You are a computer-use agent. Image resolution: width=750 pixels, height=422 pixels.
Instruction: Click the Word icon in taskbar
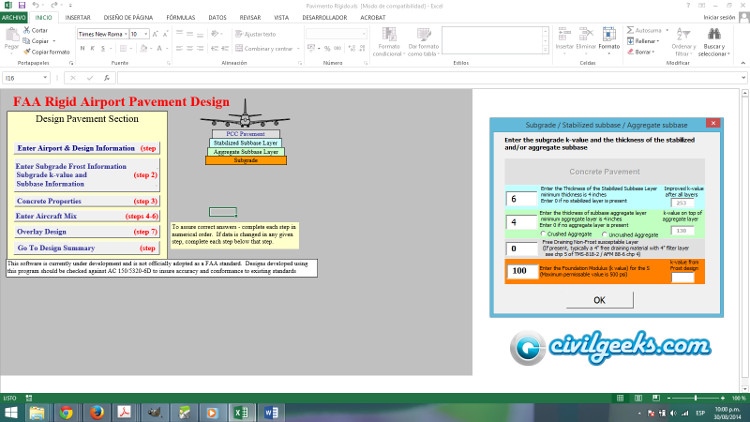(x=272, y=411)
